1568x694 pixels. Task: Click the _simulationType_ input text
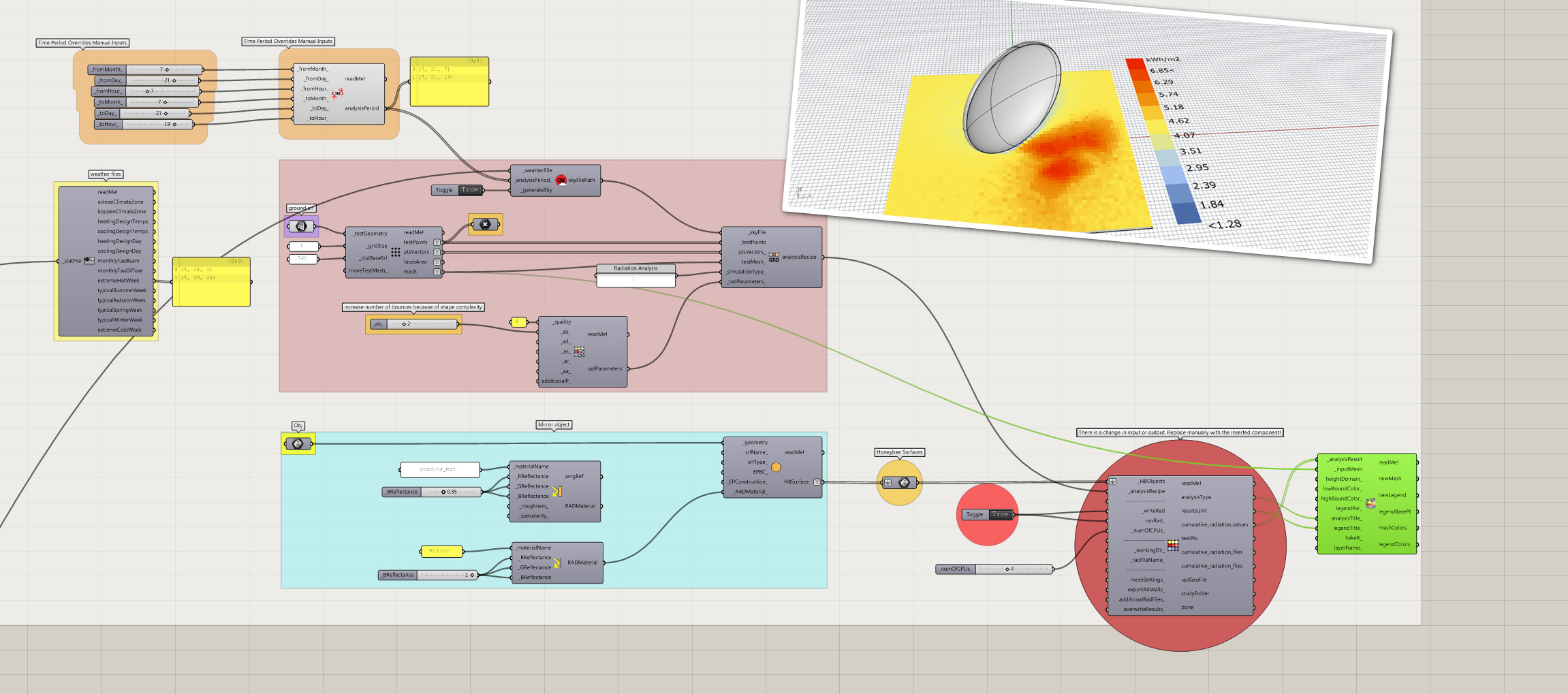[x=745, y=272]
